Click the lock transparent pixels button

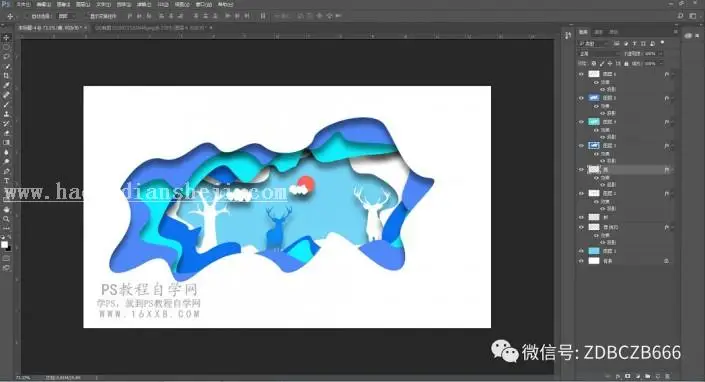593,64
